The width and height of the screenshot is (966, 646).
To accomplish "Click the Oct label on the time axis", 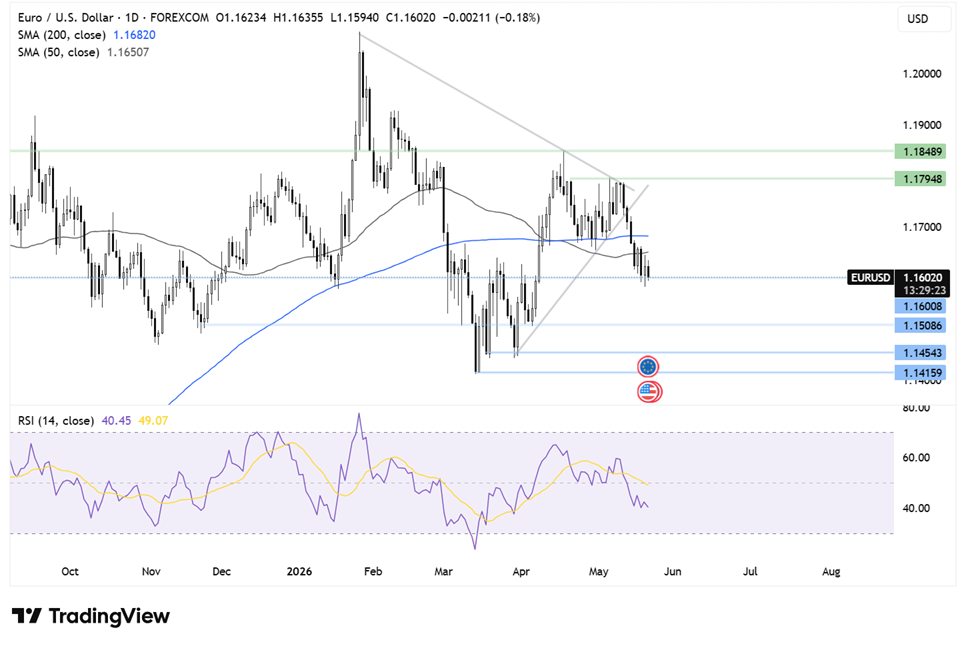I will coord(70,571).
